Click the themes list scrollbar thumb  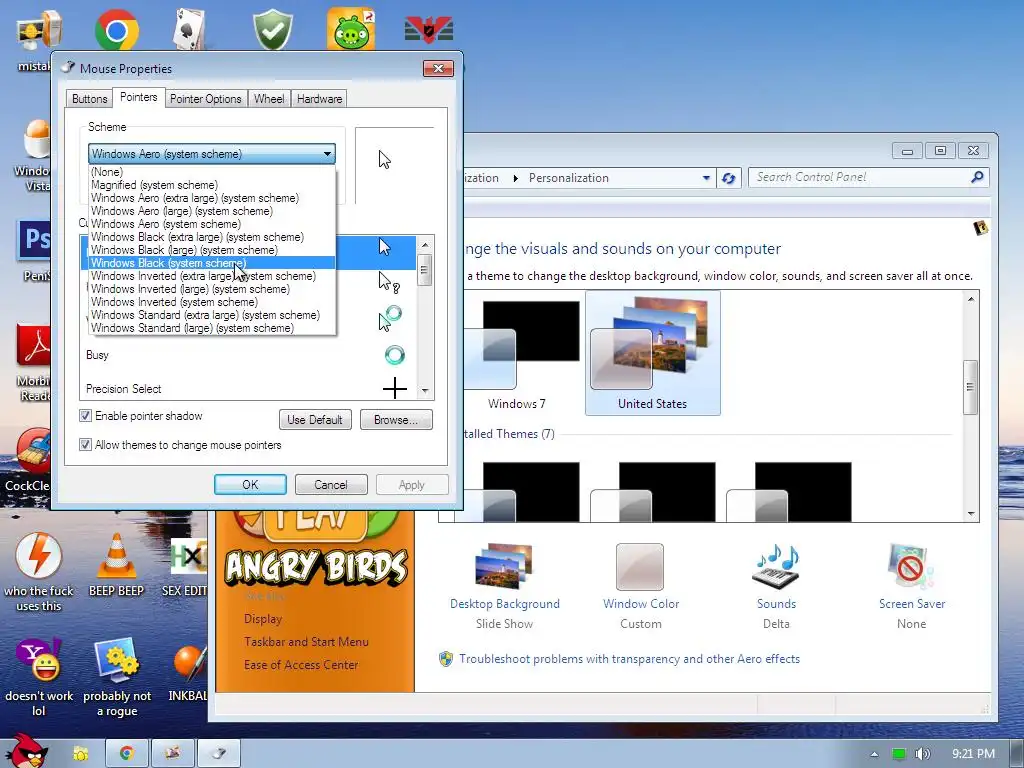tap(970, 387)
